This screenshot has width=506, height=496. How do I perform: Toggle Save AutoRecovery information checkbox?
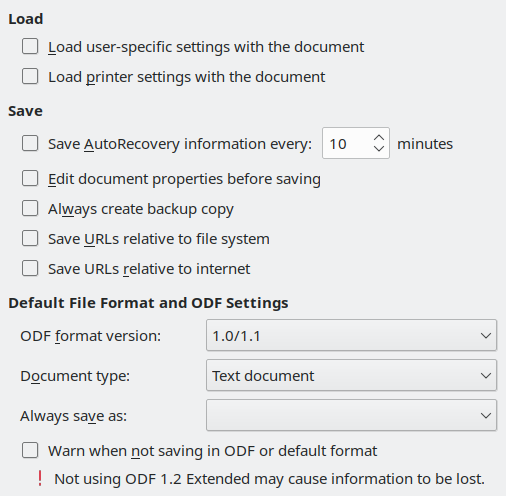30,143
